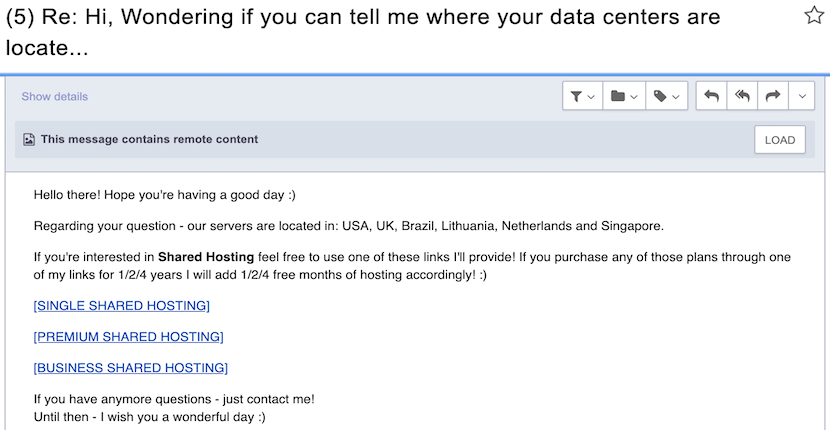Open the filter funnel dropdown
Image resolution: width=830 pixels, height=430 pixels.
[582, 96]
